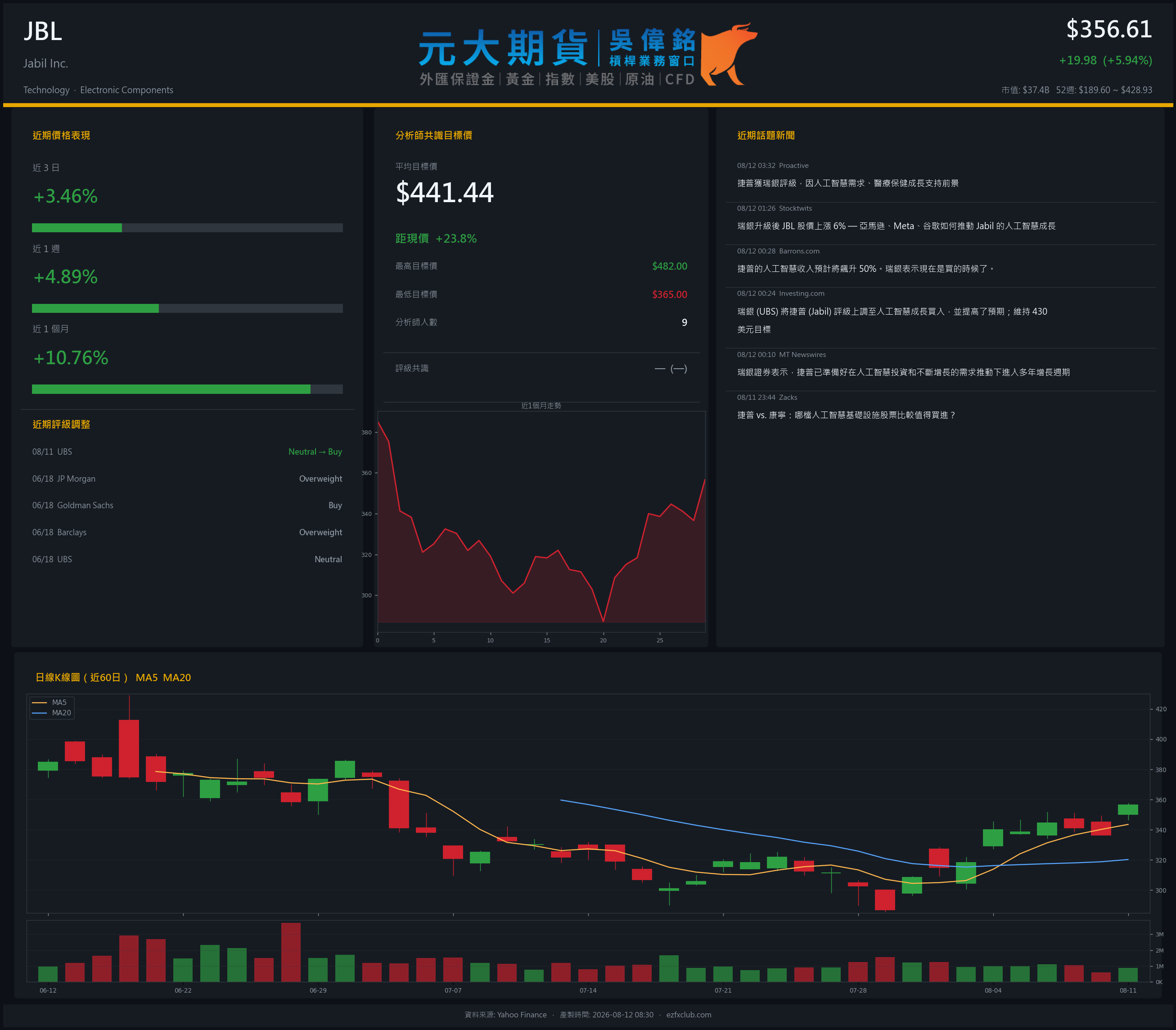Click the 日線K線圖（近60日）chart title
Image resolution: width=1176 pixels, height=1030 pixels.
coord(81,678)
